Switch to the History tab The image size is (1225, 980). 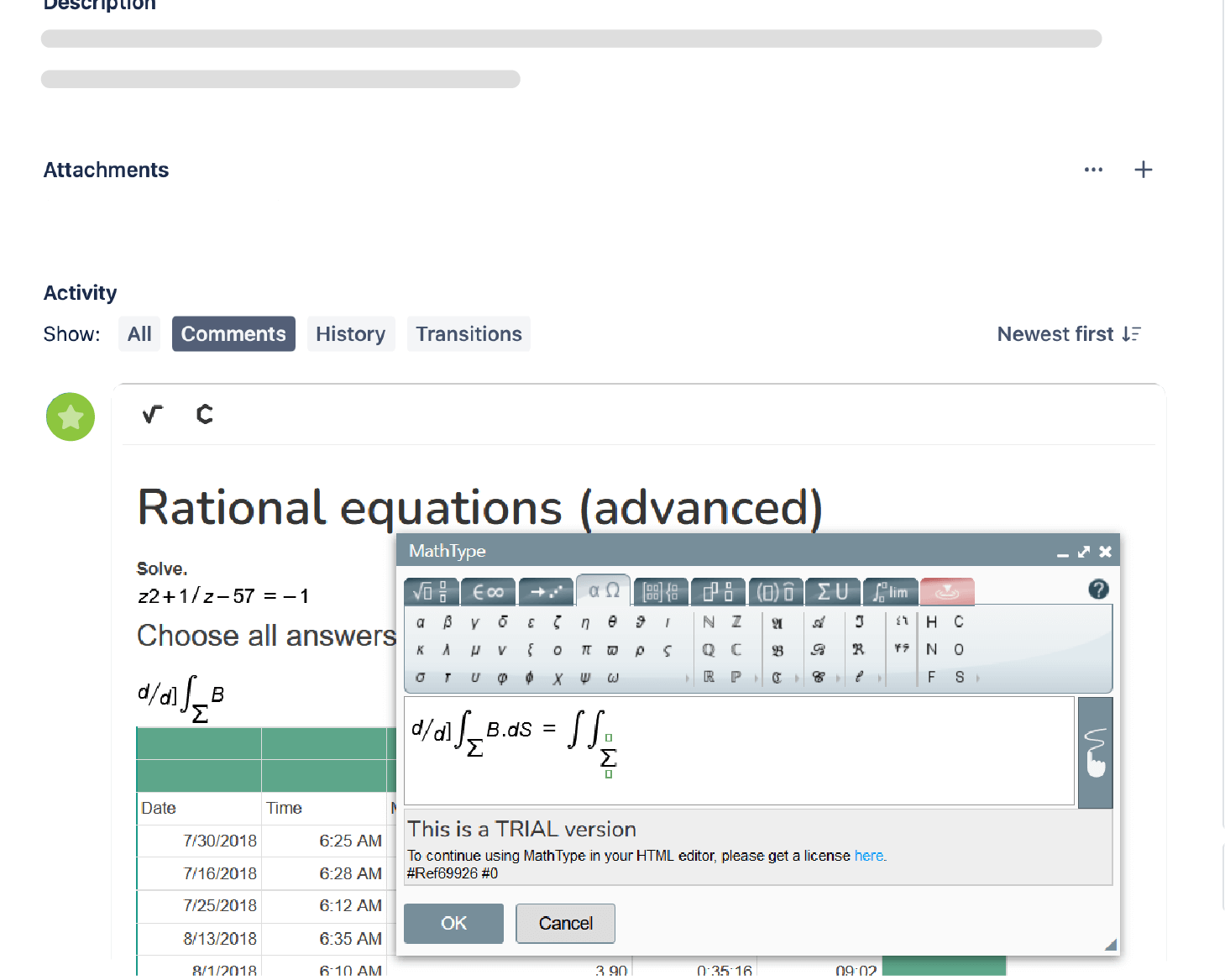coord(351,333)
